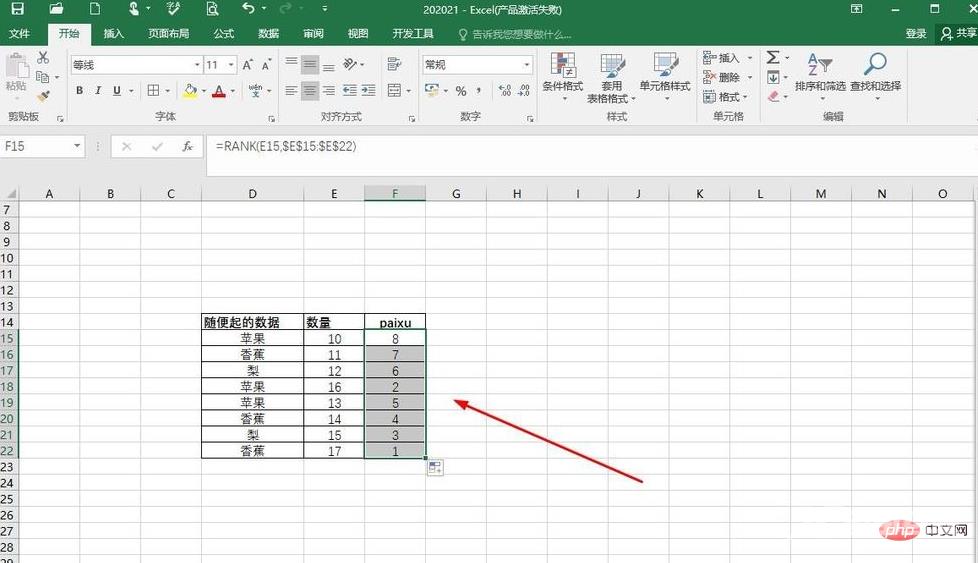
Task: Open Find & Select (查找和选择)
Action: click(875, 74)
